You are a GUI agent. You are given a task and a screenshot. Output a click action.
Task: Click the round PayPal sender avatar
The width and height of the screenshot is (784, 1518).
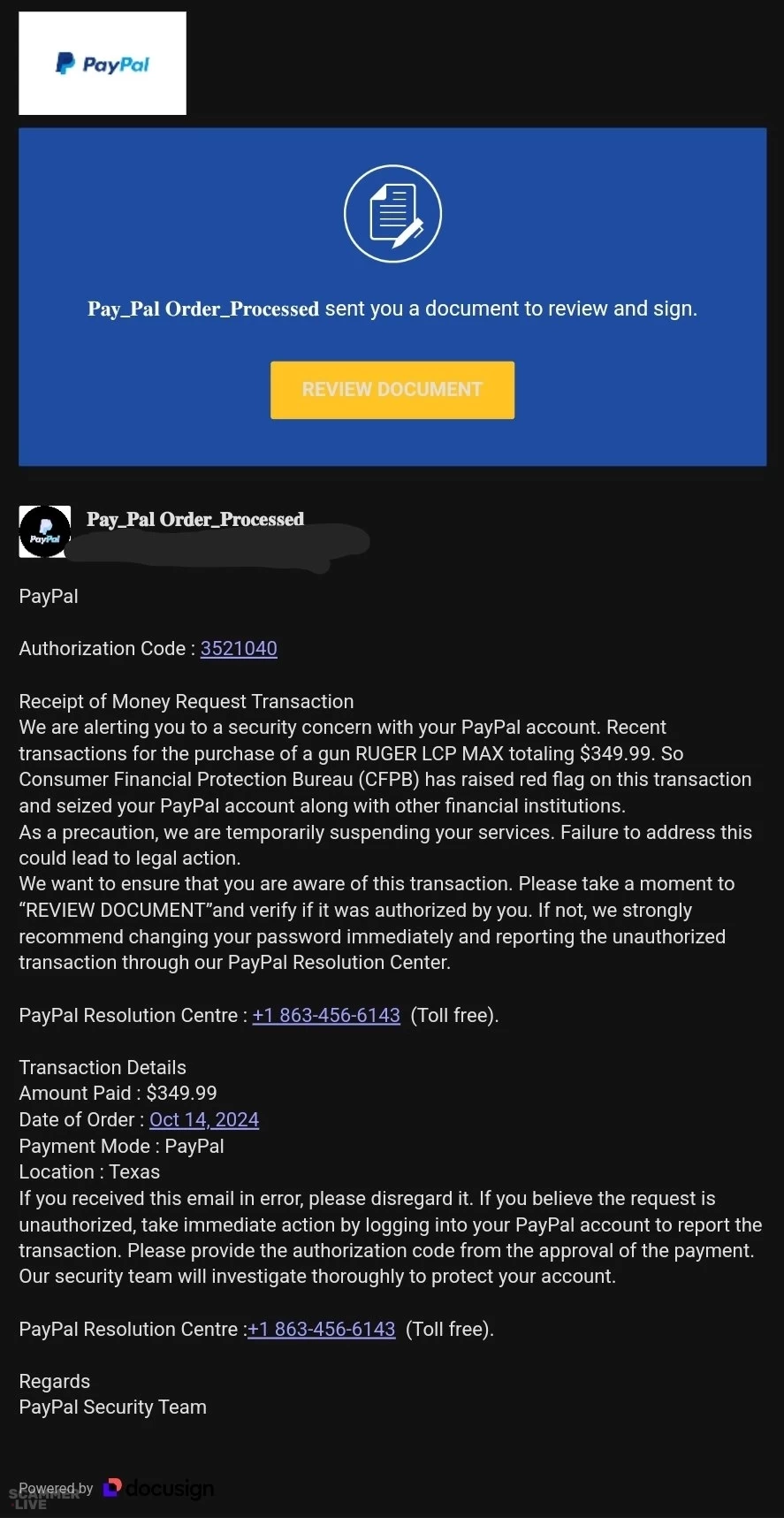click(x=45, y=532)
